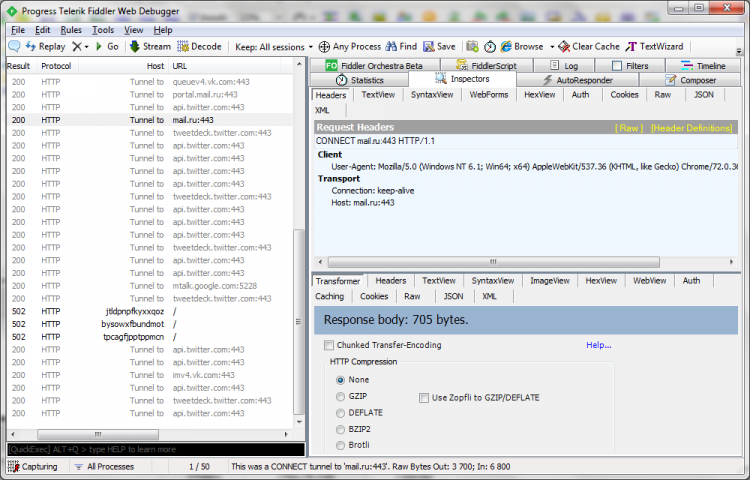Screen dimensions: 750x480
Task: Select the Brotli compression radio button
Action: 340,445
